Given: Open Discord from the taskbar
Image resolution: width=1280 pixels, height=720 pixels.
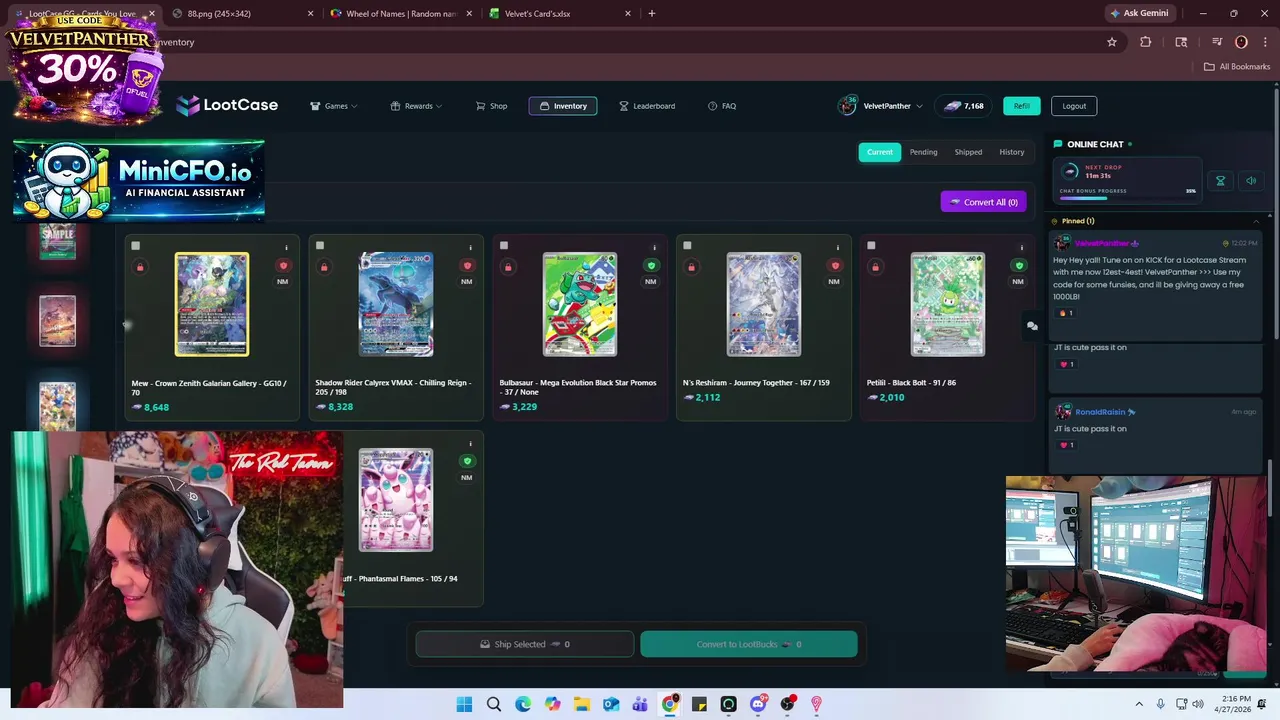Looking at the screenshot, I should pos(758,704).
